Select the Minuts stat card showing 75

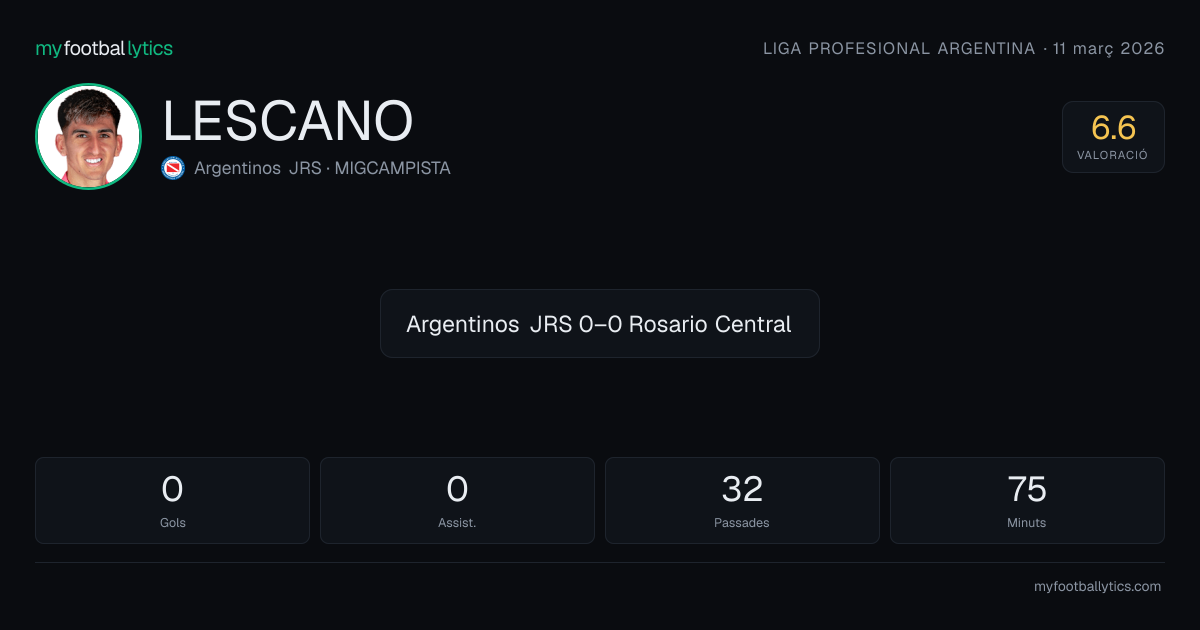[1027, 500]
